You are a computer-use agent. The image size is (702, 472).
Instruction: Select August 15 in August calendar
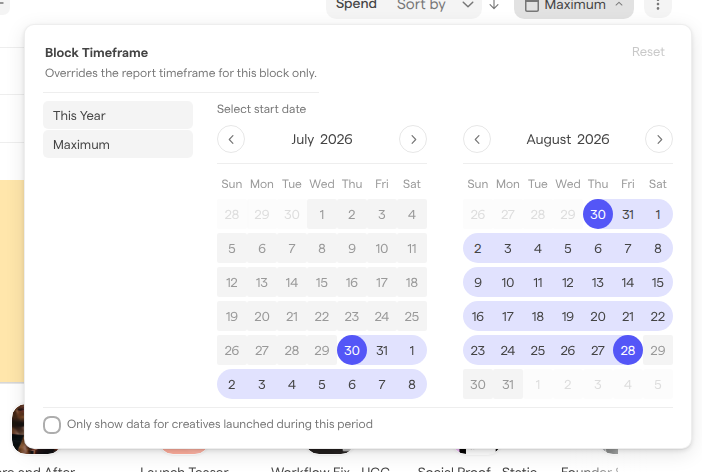[x=658, y=283]
